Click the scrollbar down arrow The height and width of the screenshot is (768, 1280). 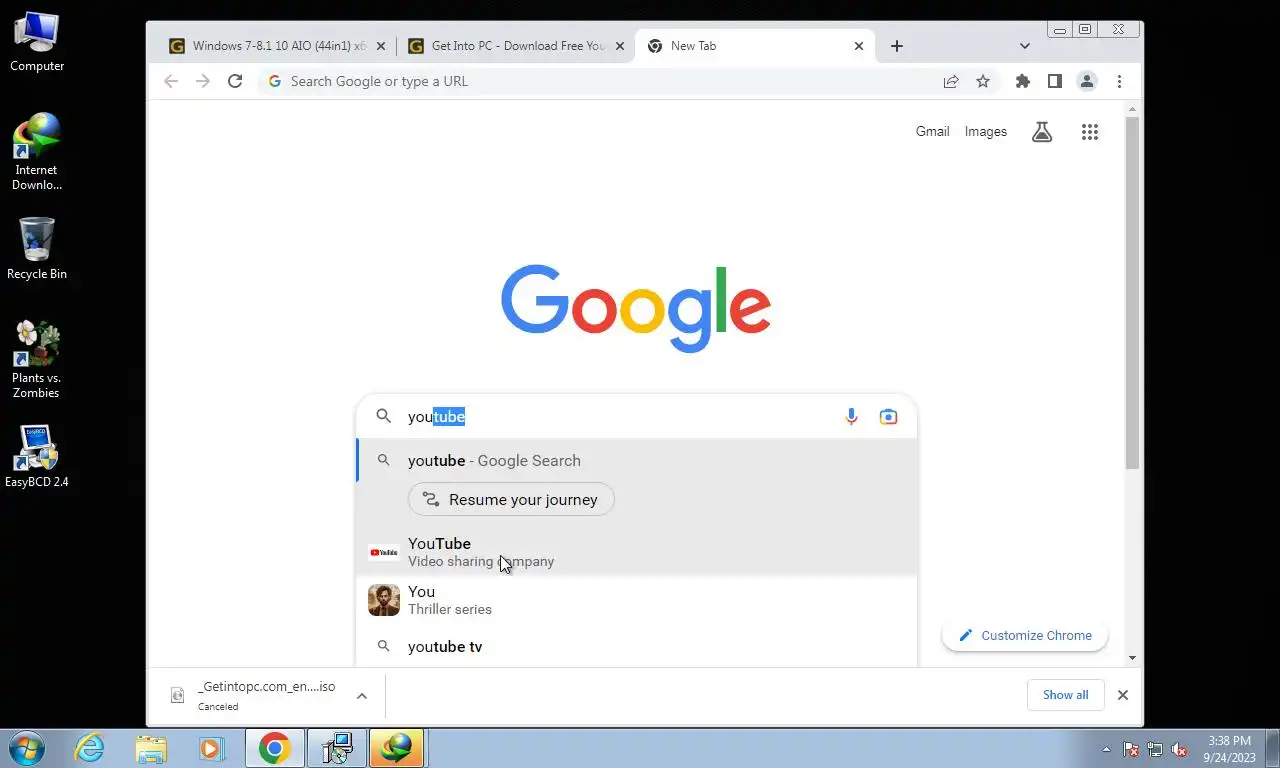coord(1132,658)
